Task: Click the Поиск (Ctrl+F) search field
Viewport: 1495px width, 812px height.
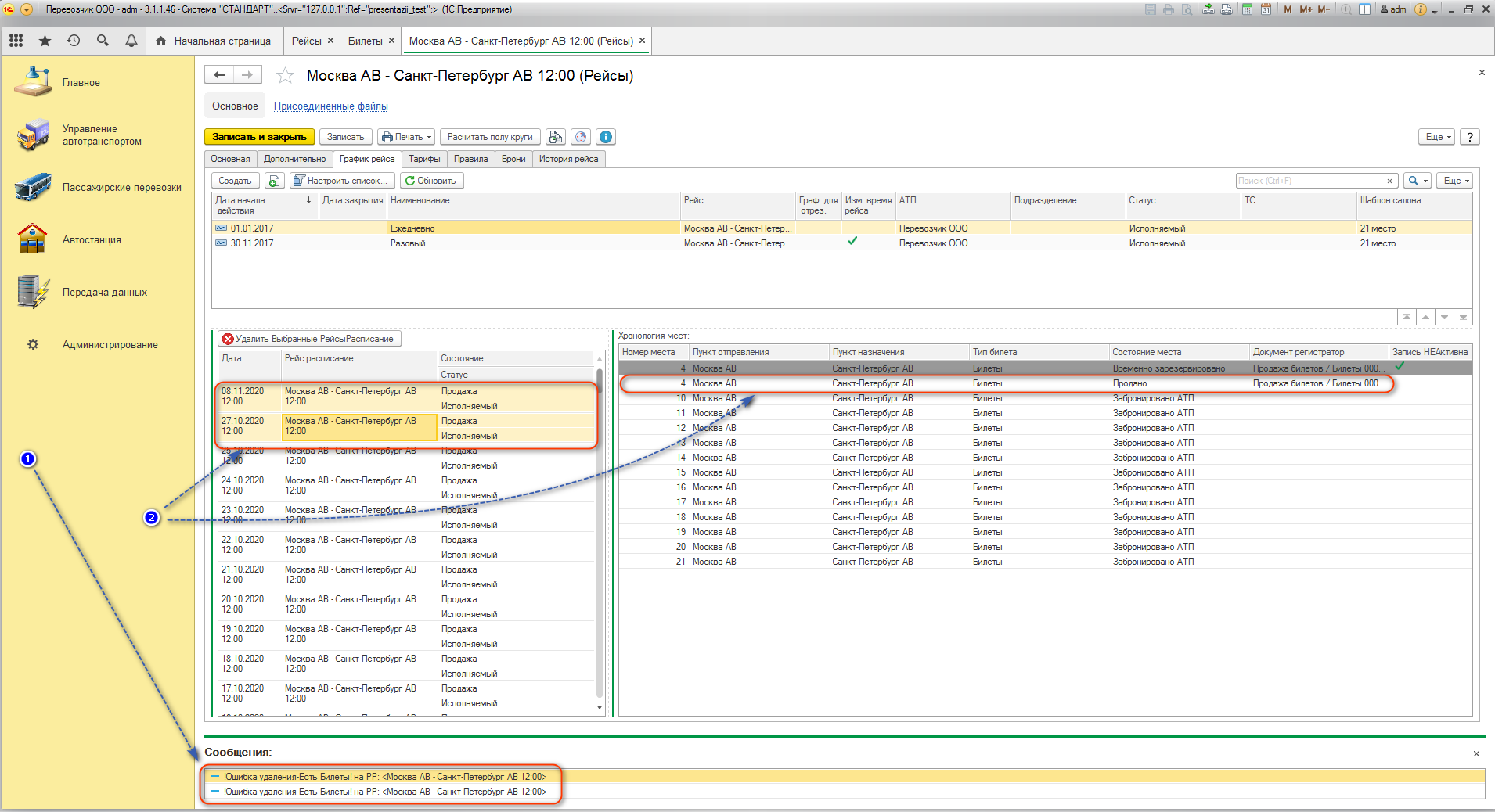Action: pos(1308,181)
